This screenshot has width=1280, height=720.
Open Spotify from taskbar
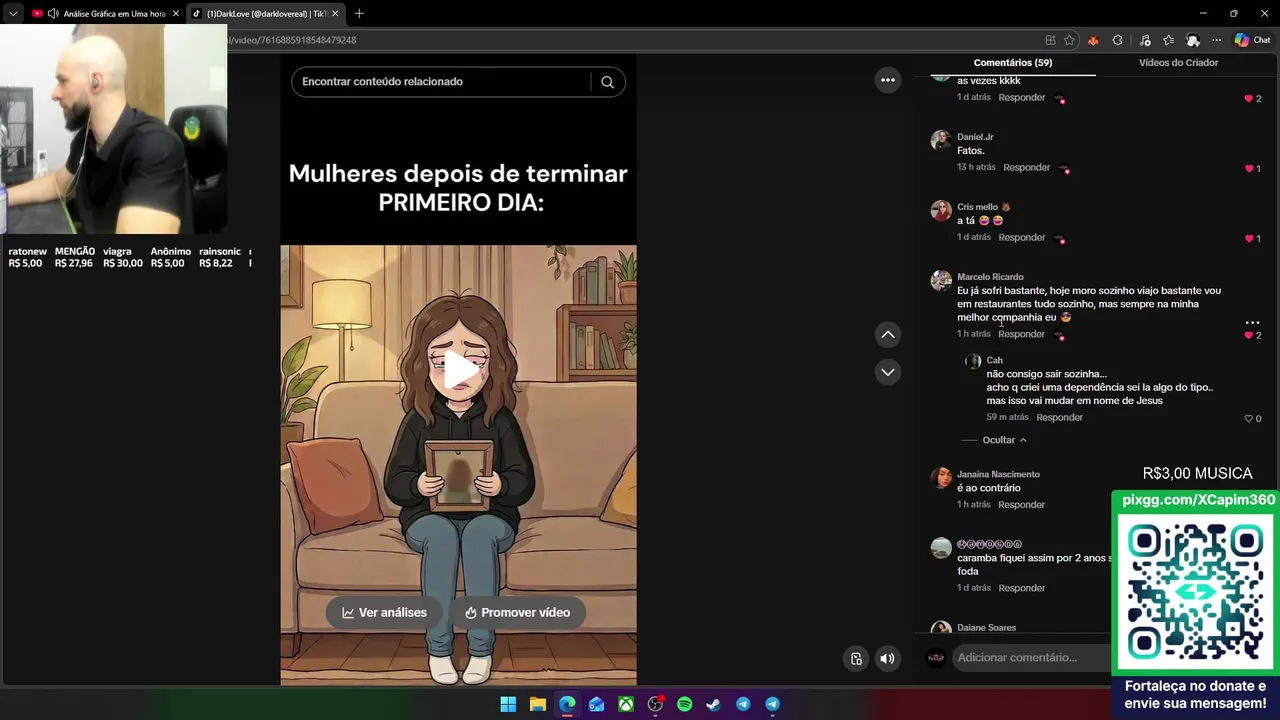point(684,704)
